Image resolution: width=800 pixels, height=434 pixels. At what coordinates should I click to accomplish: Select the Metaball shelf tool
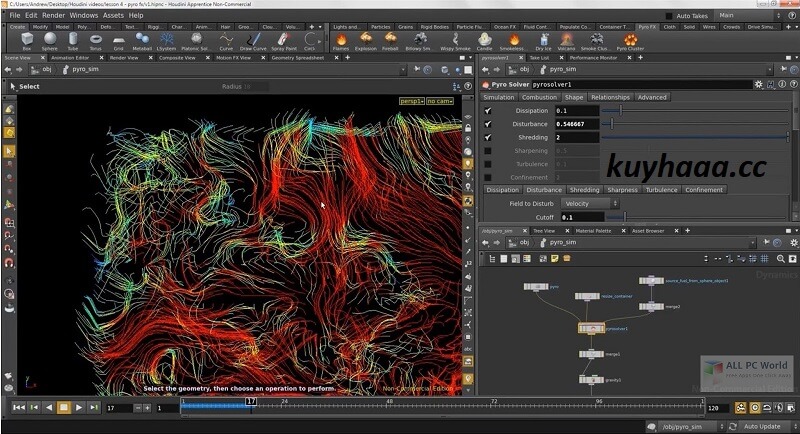tap(142, 41)
